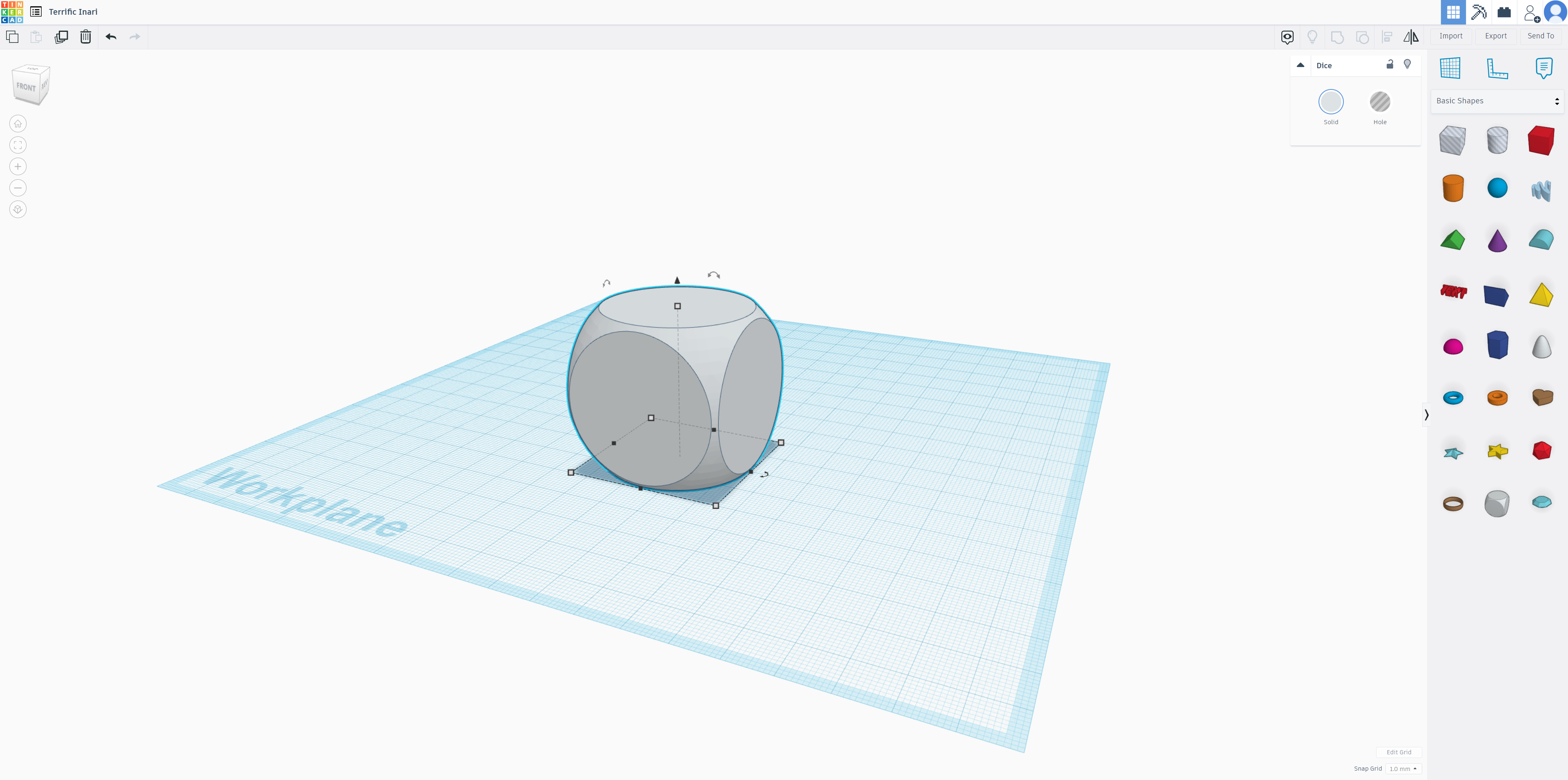The height and width of the screenshot is (780, 1568).
Task: Click Fit all in view icon
Action: click(18, 144)
